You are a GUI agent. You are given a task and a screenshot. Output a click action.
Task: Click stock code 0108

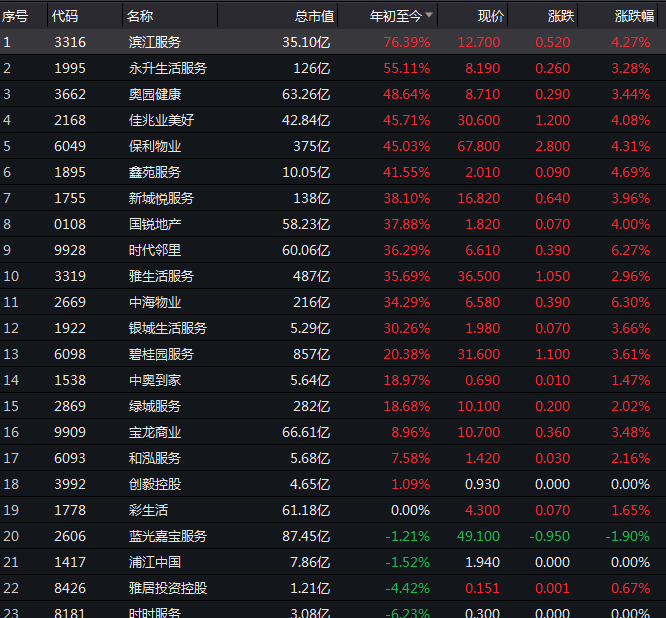click(70, 224)
